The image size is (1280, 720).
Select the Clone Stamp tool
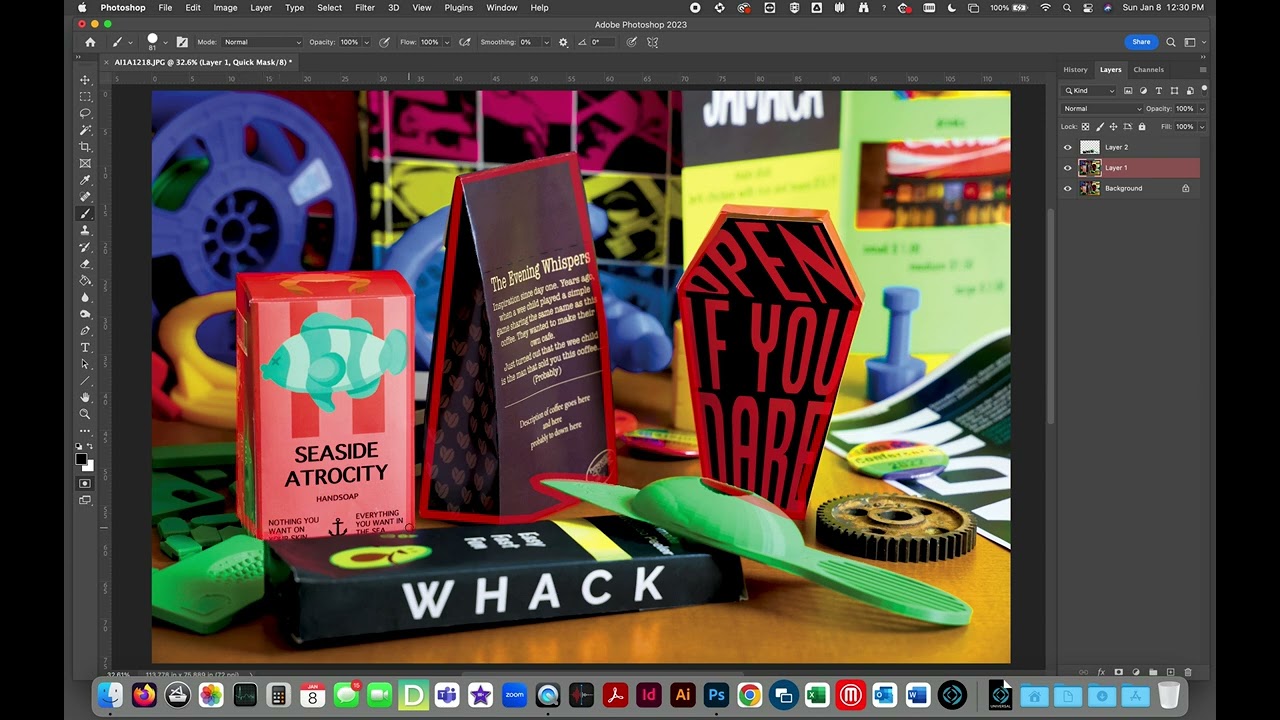(x=85, y=230)
